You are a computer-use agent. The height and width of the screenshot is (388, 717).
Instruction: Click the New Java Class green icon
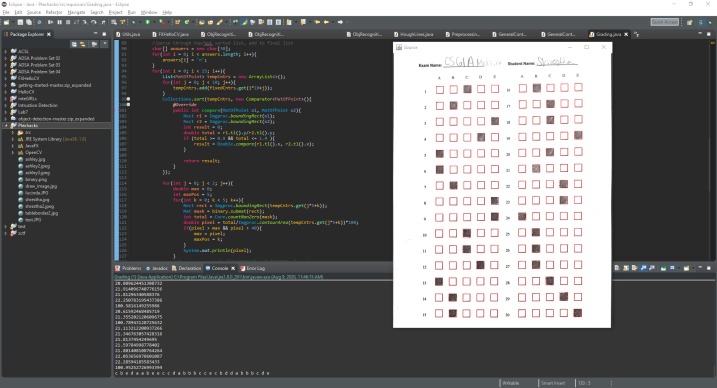(x=187, y=22)
